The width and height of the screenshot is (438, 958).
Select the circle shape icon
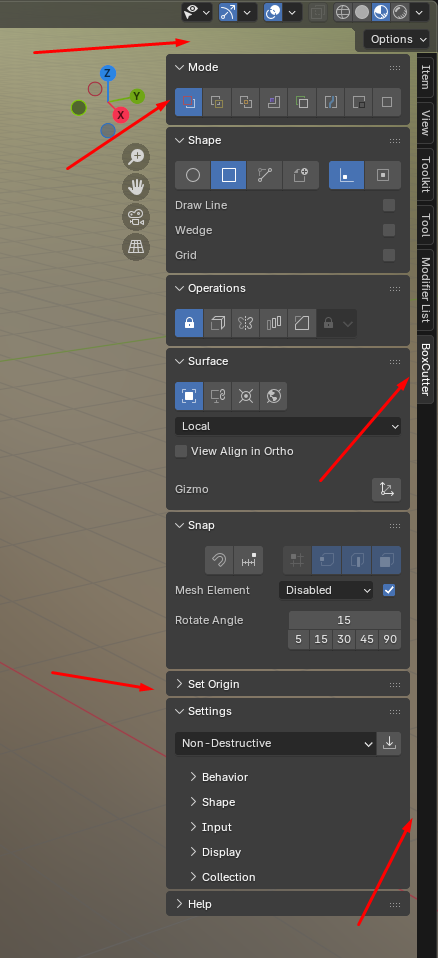(193, 175)
